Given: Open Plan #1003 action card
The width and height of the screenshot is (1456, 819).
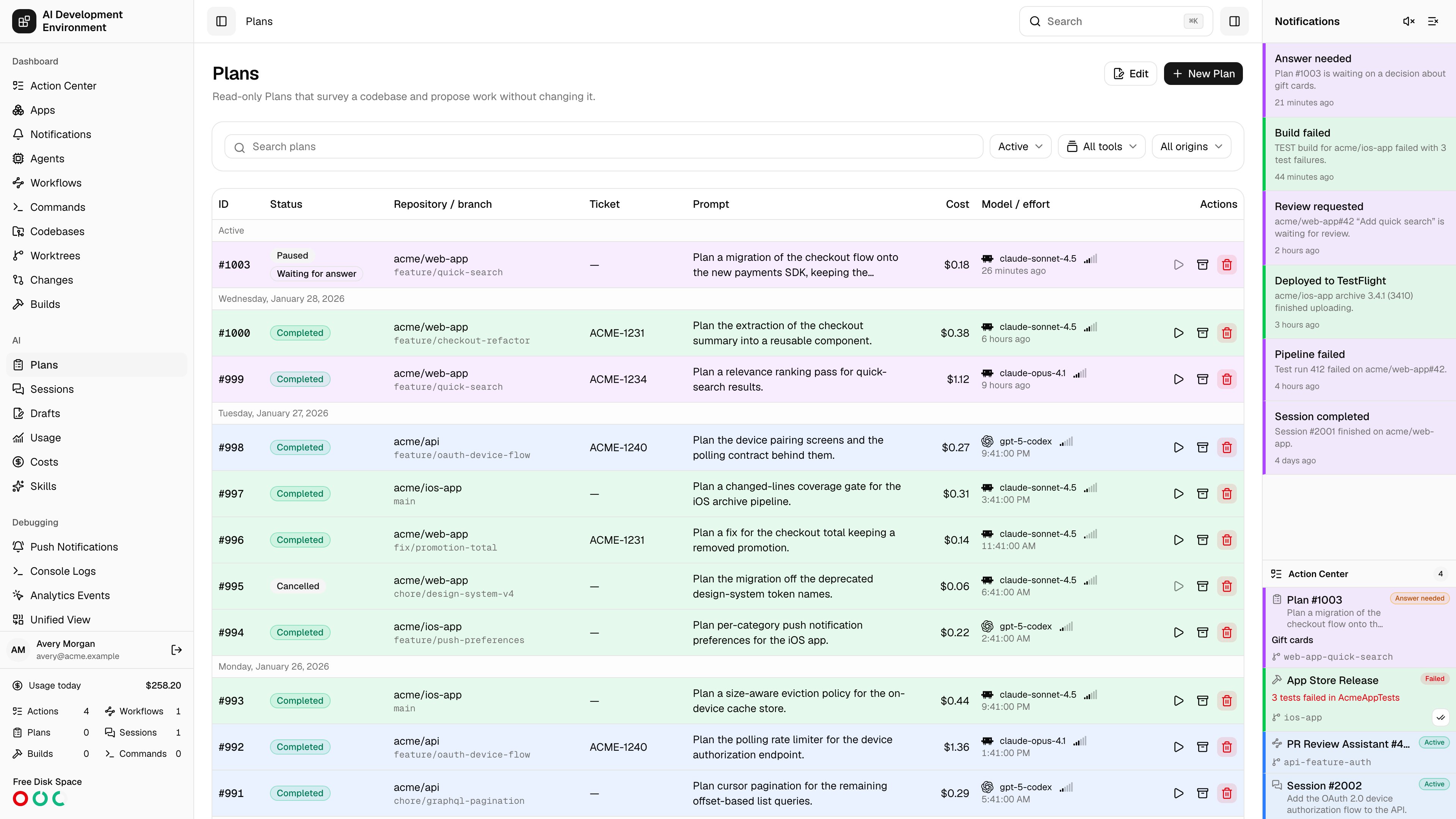Looking at the screenshot, I should (1359, 628).
